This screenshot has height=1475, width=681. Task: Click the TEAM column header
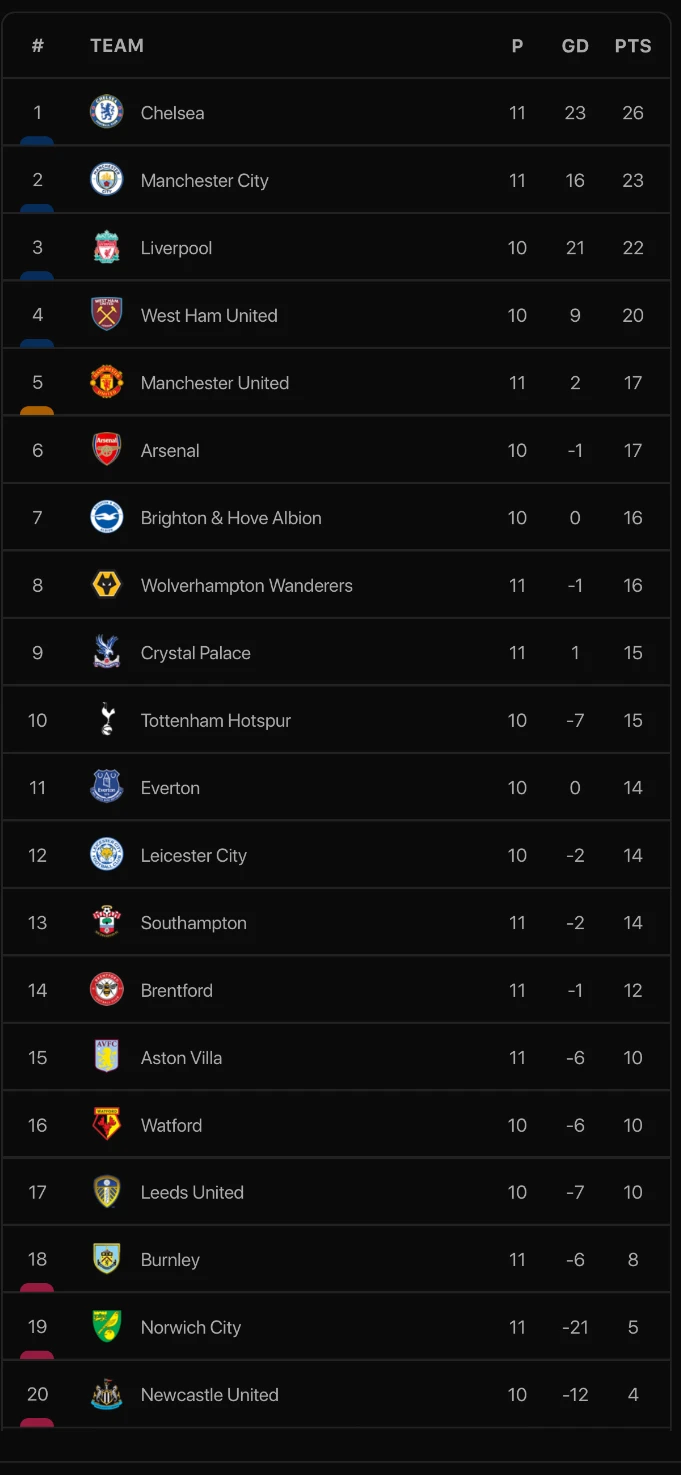[x=117, y=46]
